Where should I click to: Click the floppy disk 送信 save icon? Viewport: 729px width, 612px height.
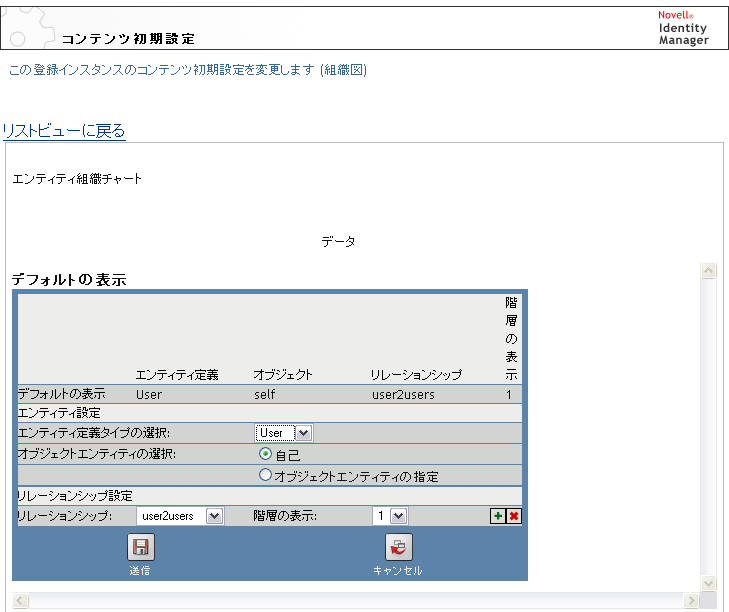tap(141, 547)
